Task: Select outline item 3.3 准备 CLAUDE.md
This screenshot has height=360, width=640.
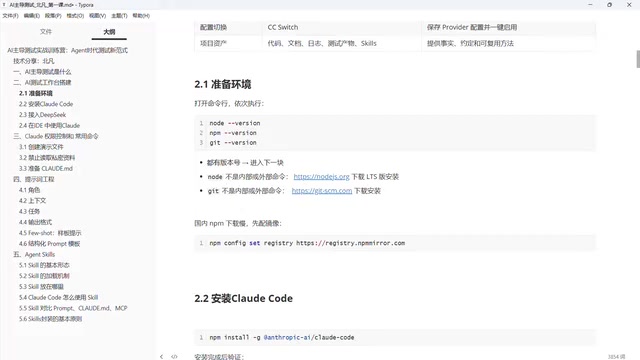Action: (x=45, y=169)
